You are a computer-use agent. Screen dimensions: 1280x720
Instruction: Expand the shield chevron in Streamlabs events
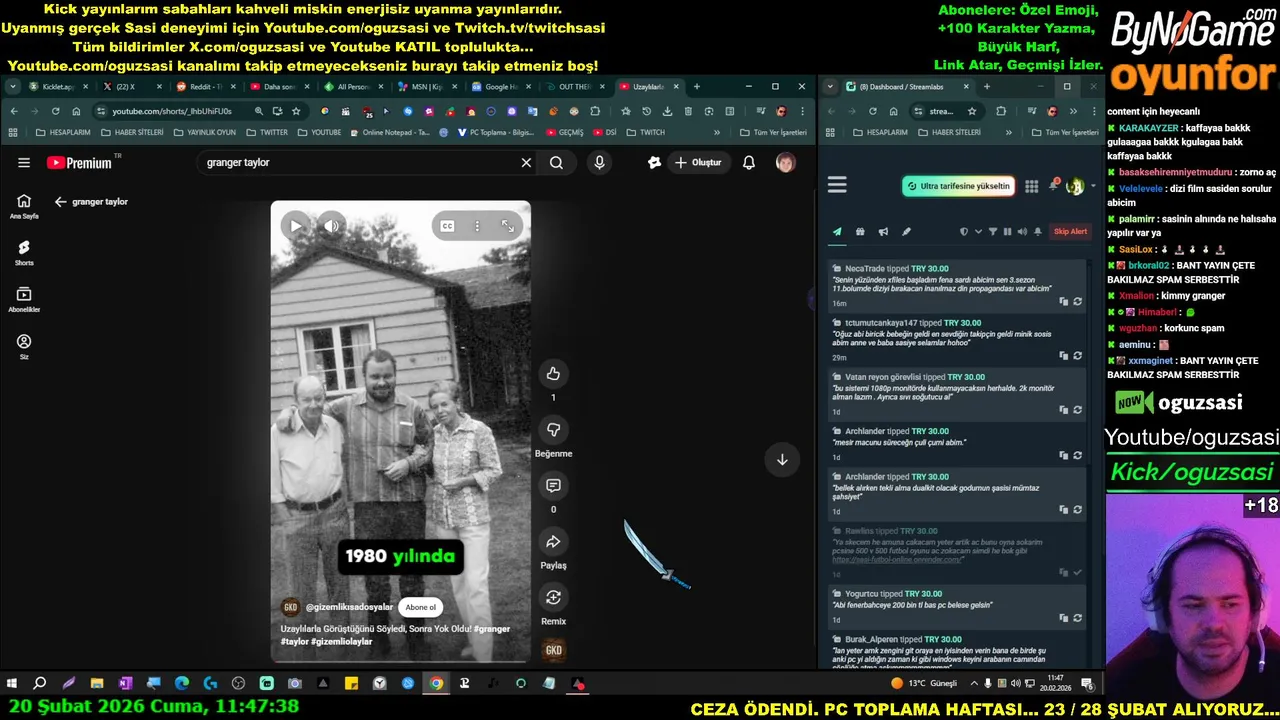pos(977,232)
